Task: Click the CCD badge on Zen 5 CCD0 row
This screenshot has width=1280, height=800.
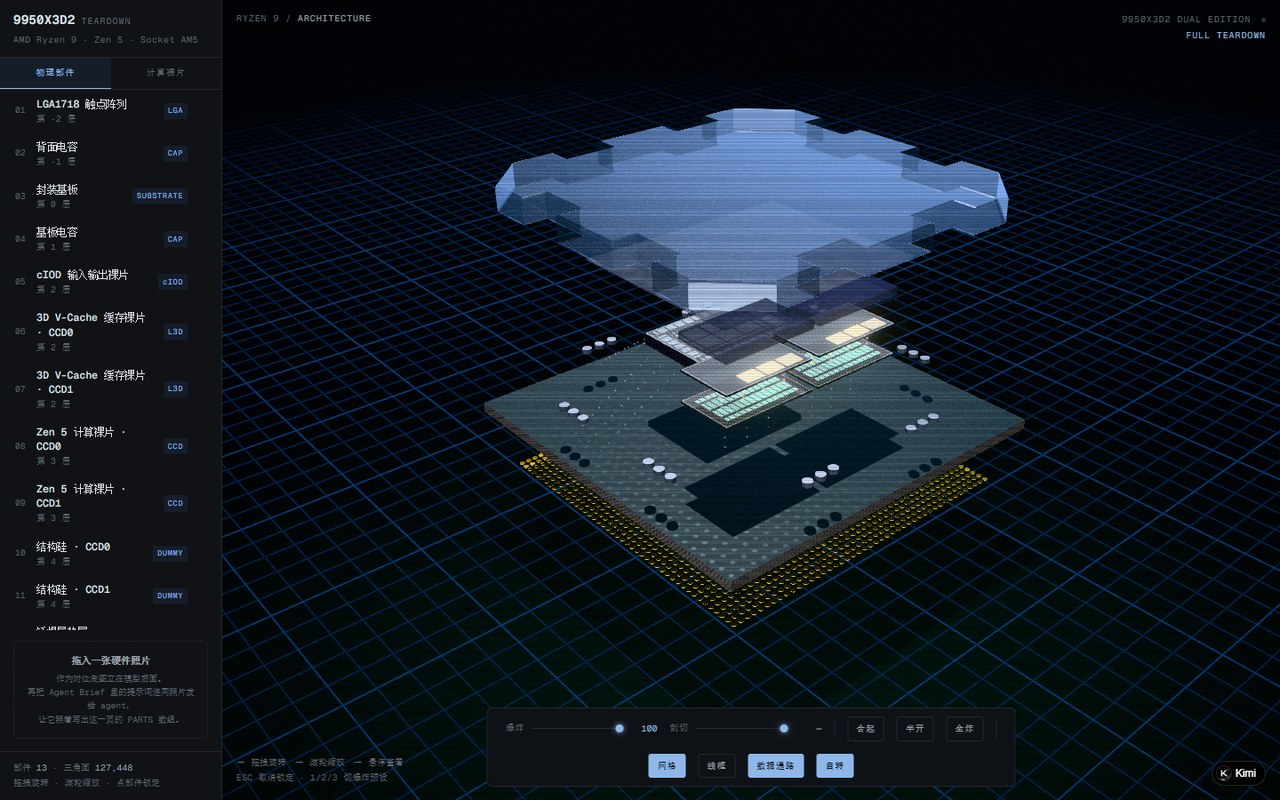Action: tap(175, 446)
